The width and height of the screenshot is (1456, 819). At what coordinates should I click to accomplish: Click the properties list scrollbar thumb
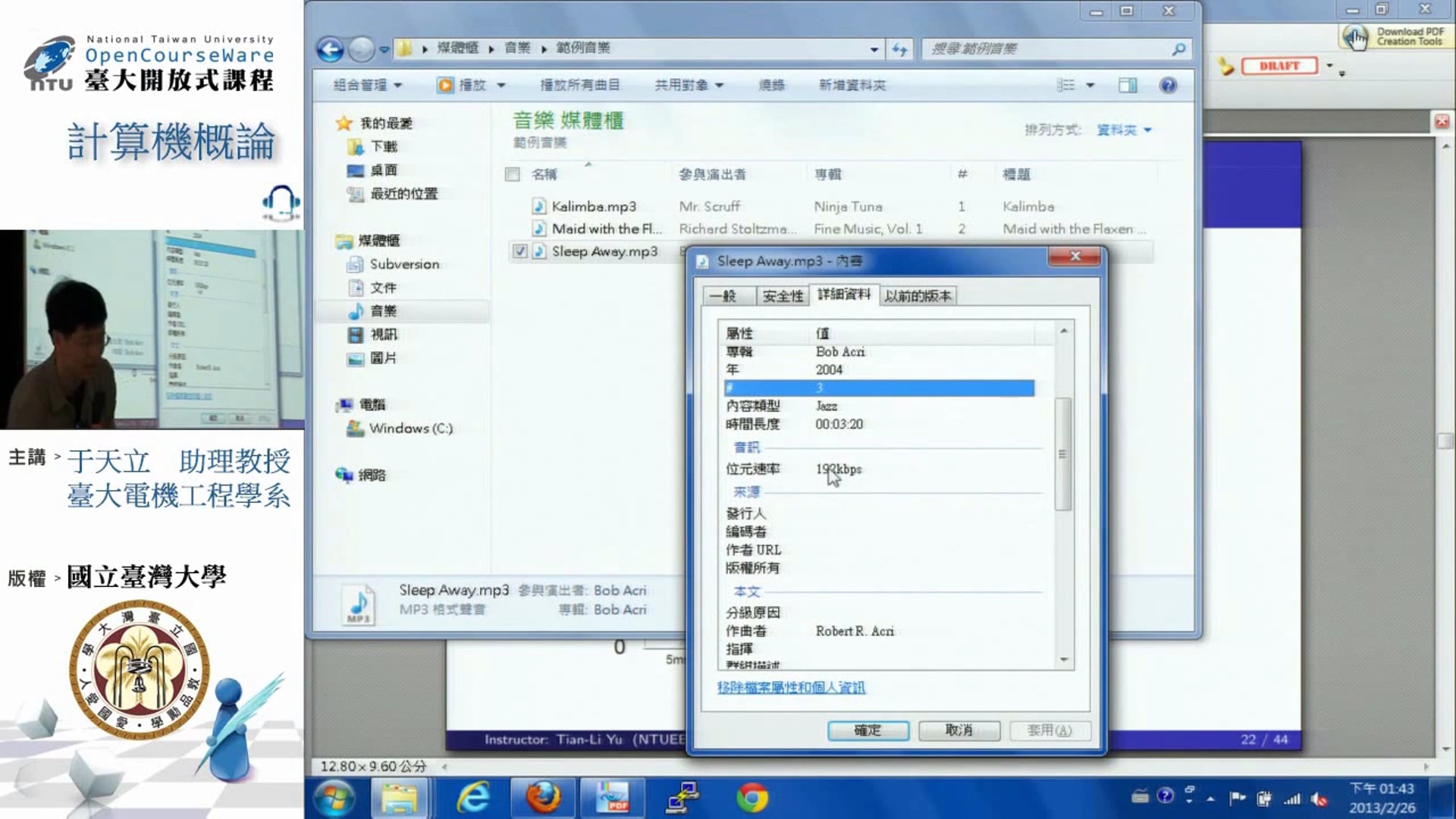point(1062,453)
